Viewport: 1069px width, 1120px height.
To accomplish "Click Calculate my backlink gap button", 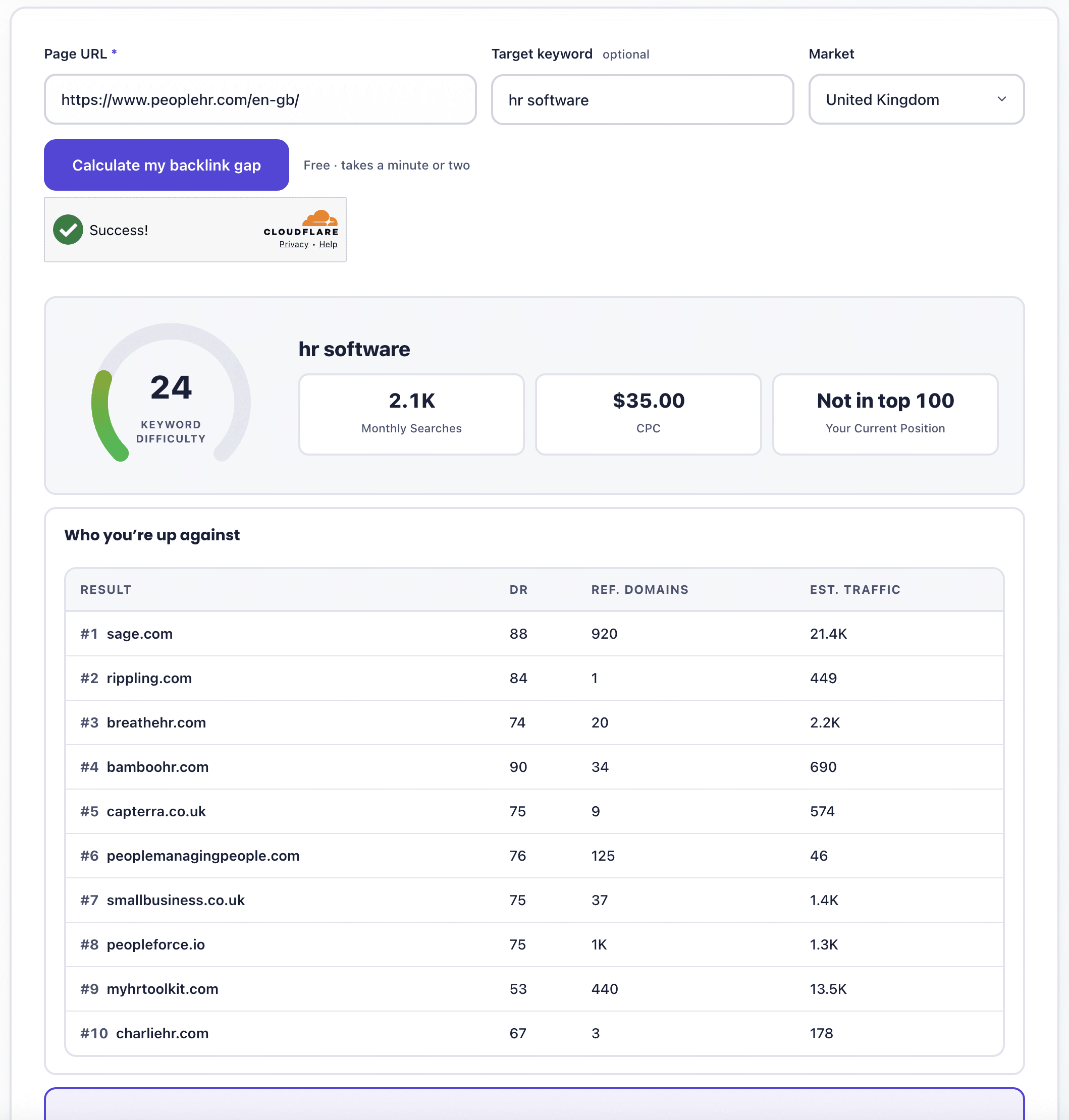I will (x=167, y=164).
